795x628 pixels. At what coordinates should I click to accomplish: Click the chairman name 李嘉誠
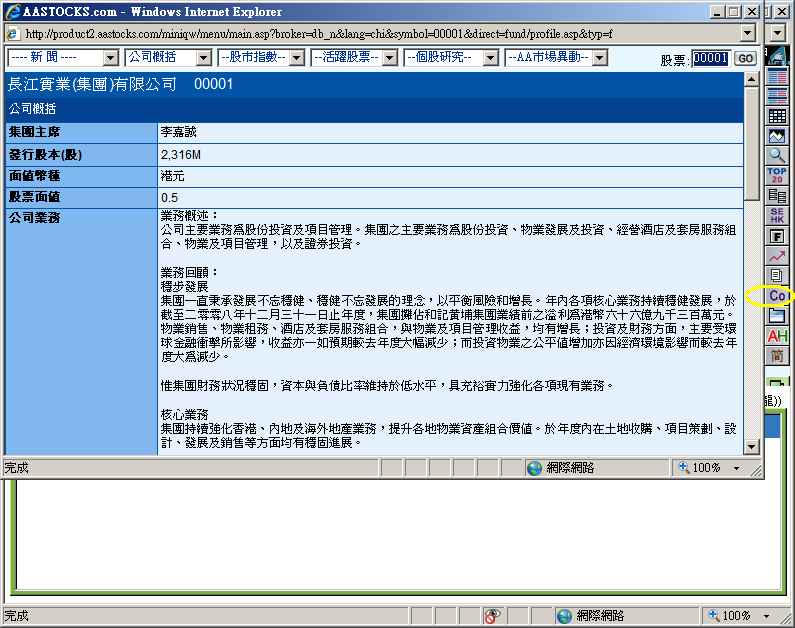coord(178,132)
